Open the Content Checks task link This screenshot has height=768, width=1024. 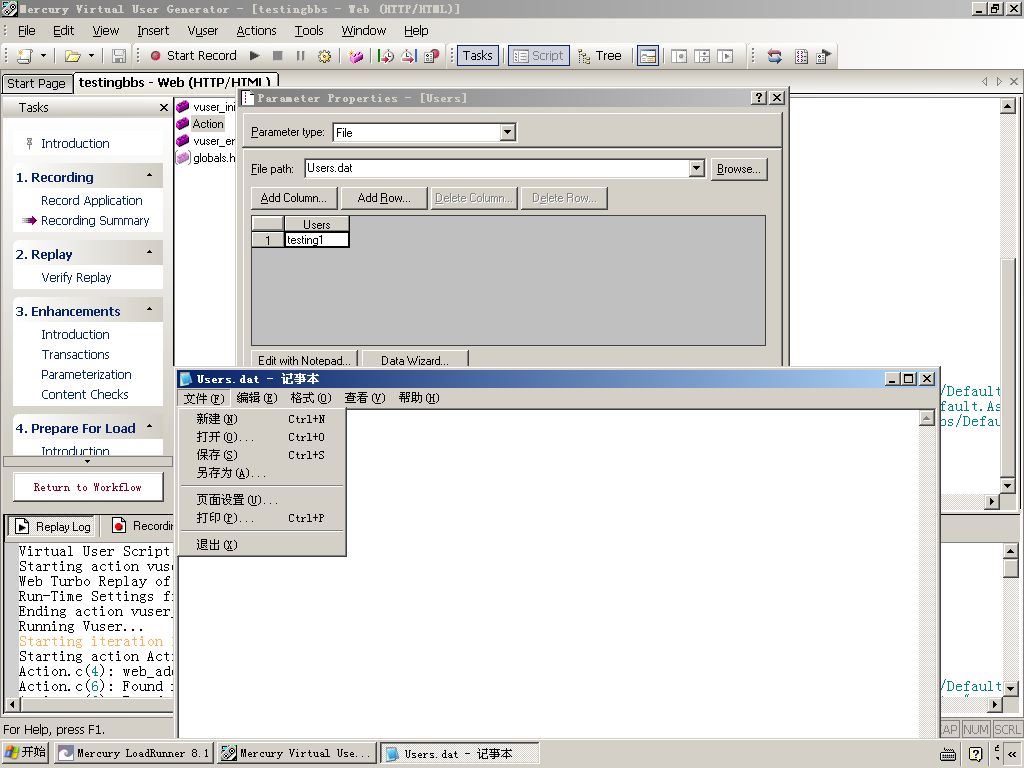(85, 394)
